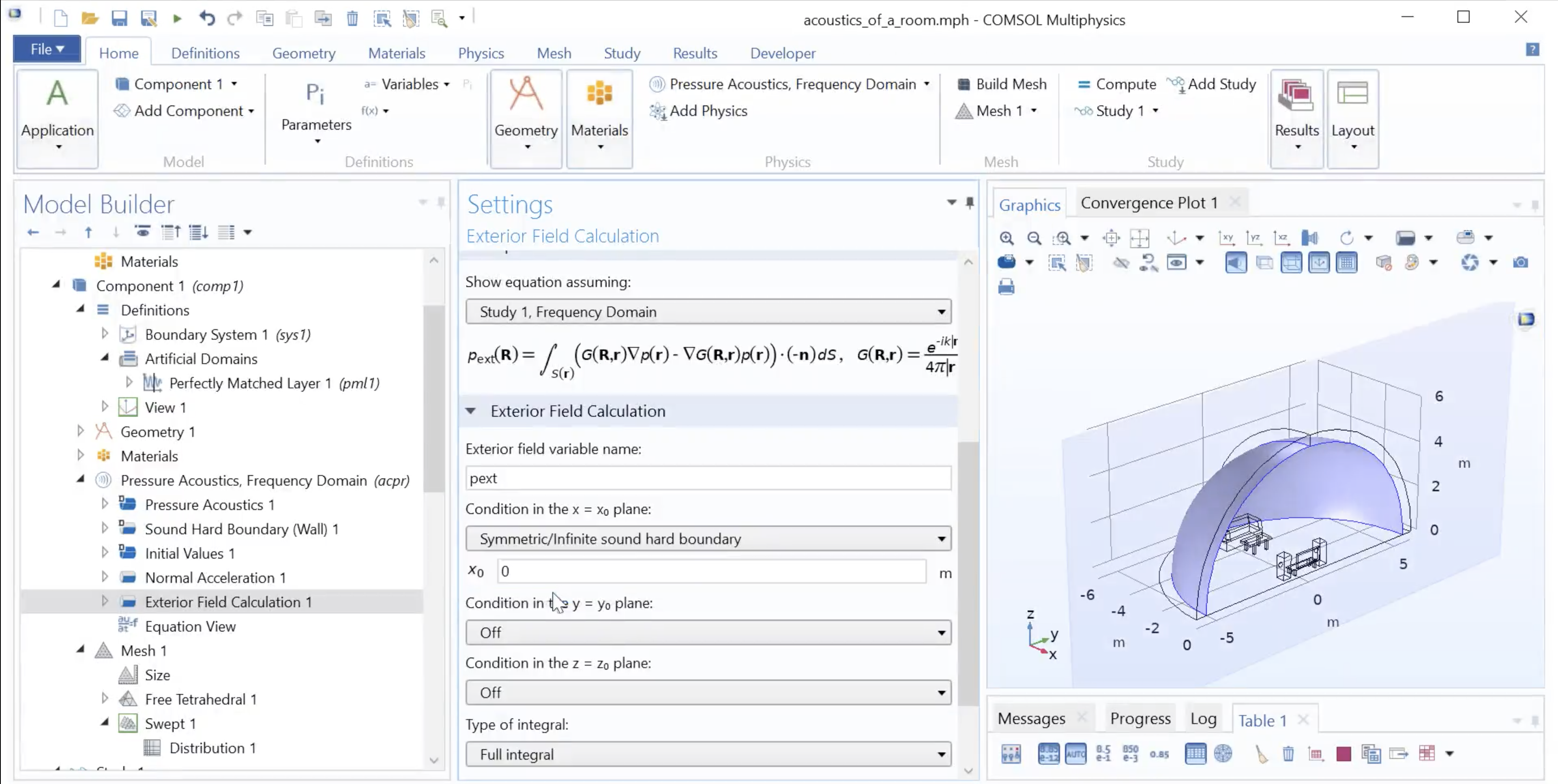The height and width of the screenshot is (784, 1558).
Task: Expand the Geometry 1 tree node
Action: 80,431
